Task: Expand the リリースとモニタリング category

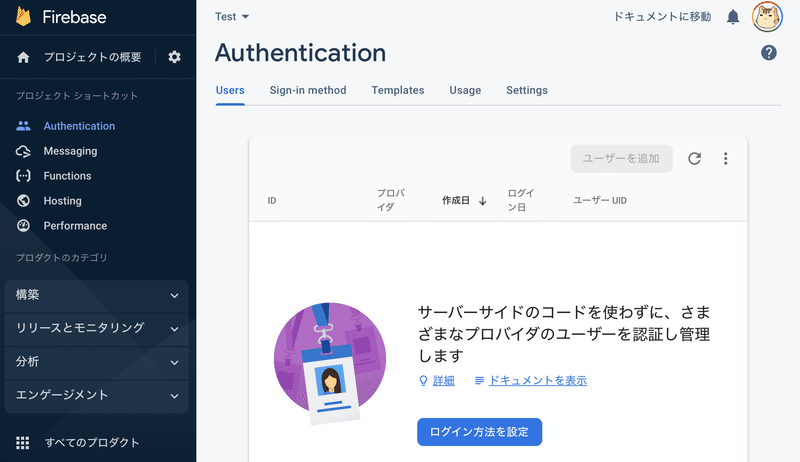Action: pyautogui.click(x=96, y=329)
